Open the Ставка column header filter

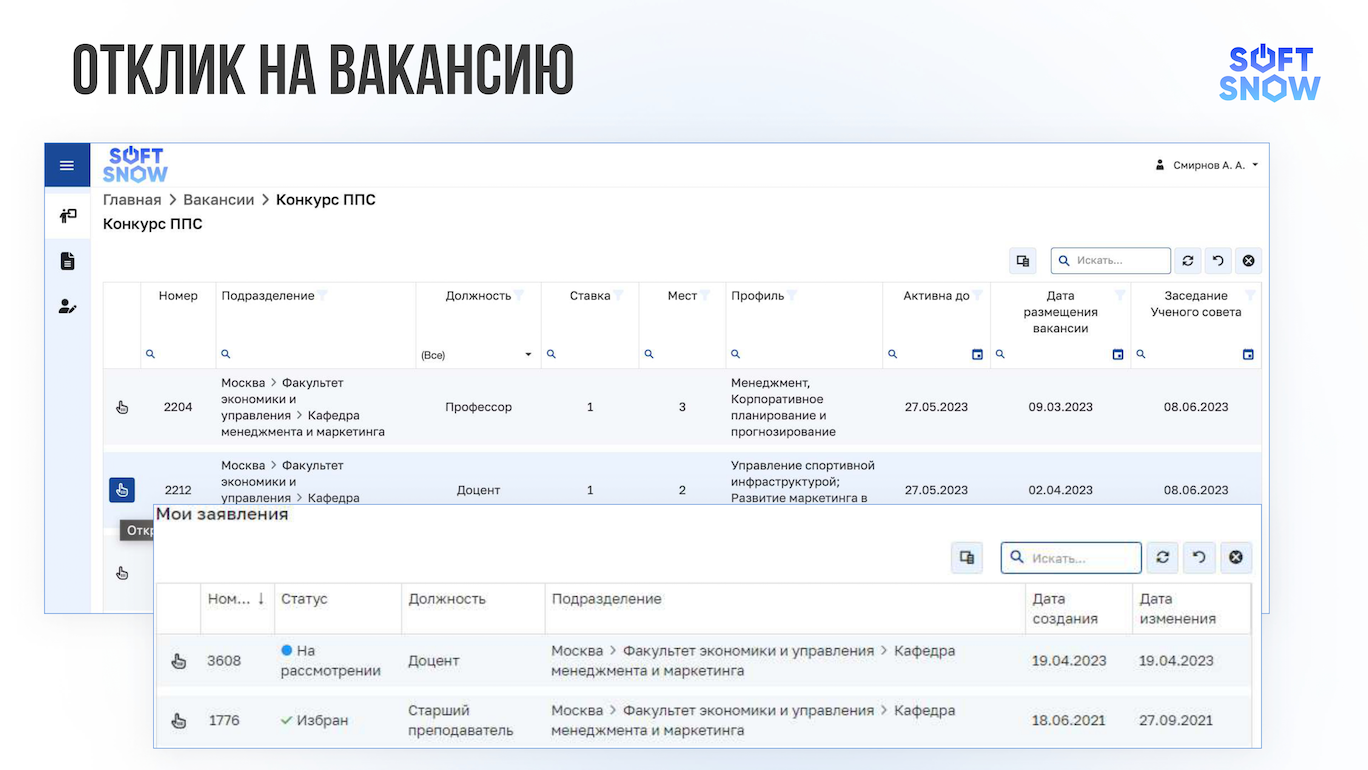coord(618,296)
